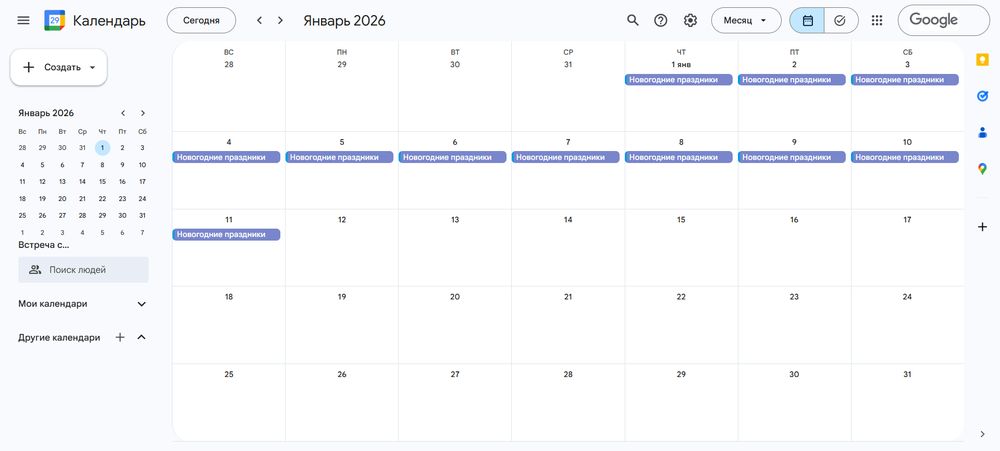Image resolution: width=1000 pixels, height=451 pixels.
Task: Open the settings gear menu
Action: tap(690, 20)
